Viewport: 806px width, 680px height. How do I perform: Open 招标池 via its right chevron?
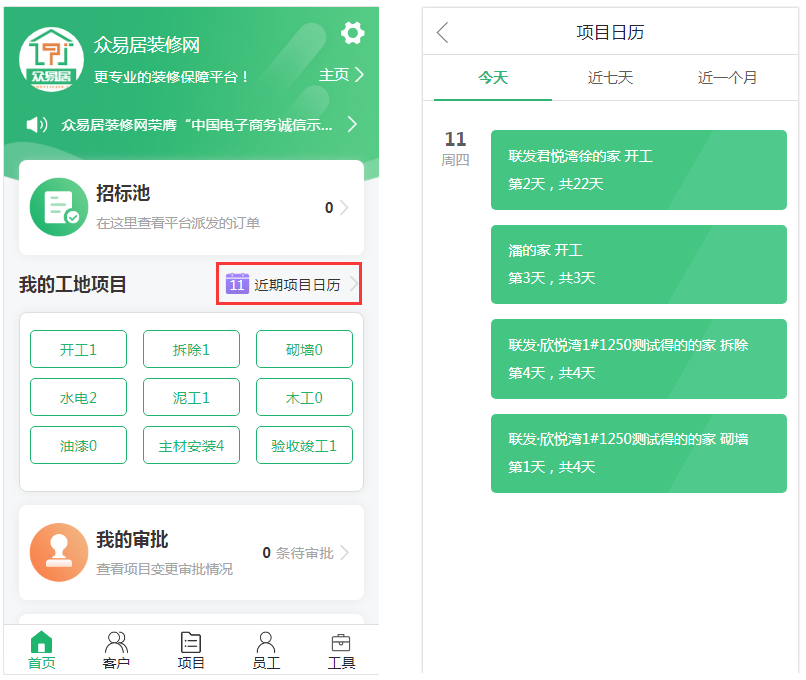345,208
